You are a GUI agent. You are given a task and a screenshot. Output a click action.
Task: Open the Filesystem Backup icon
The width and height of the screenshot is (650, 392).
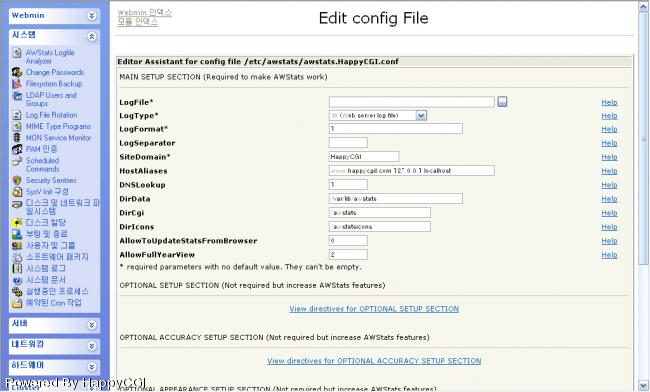coord(17,84)
